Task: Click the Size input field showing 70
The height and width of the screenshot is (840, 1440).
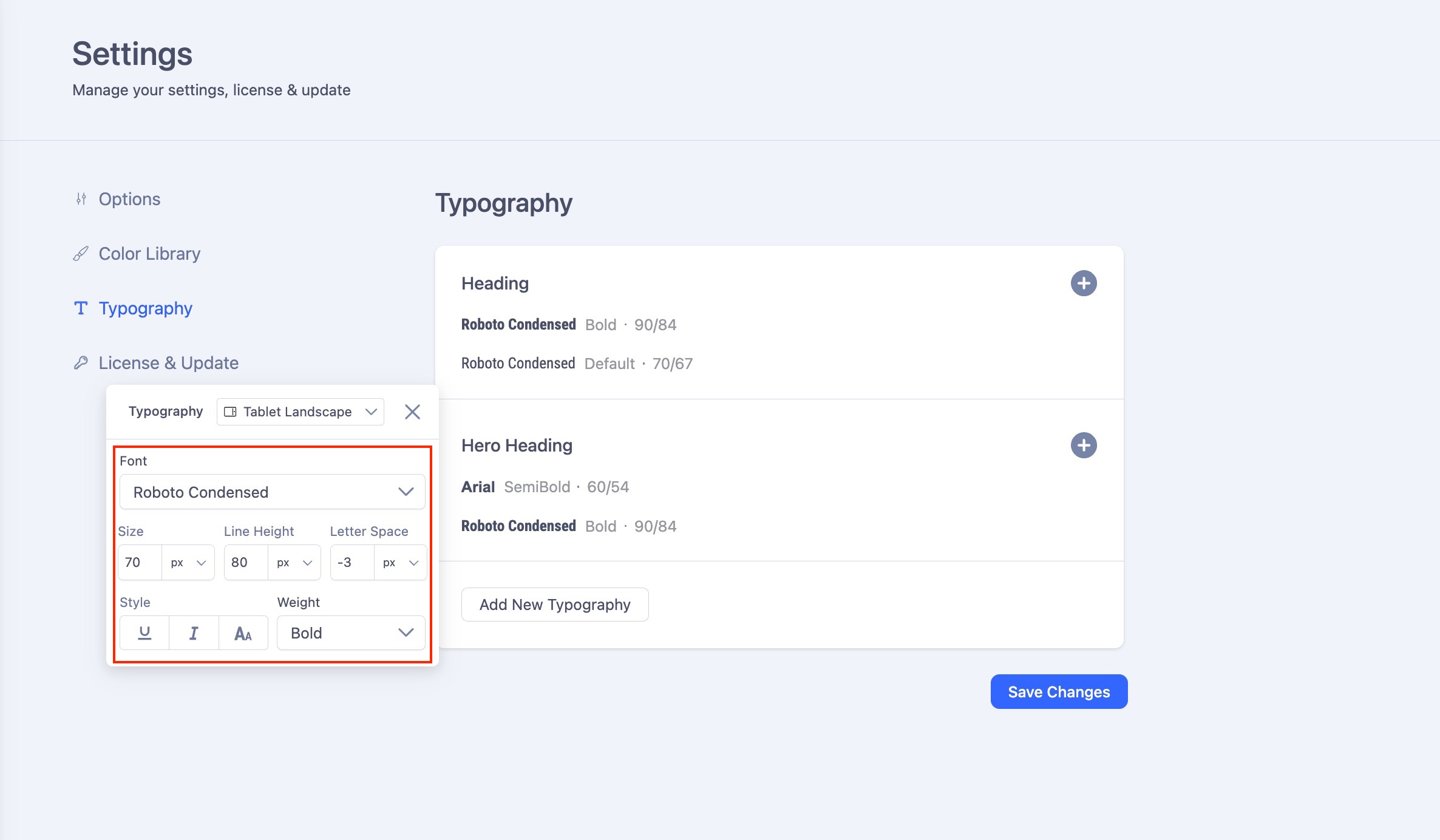Action: 140,563
